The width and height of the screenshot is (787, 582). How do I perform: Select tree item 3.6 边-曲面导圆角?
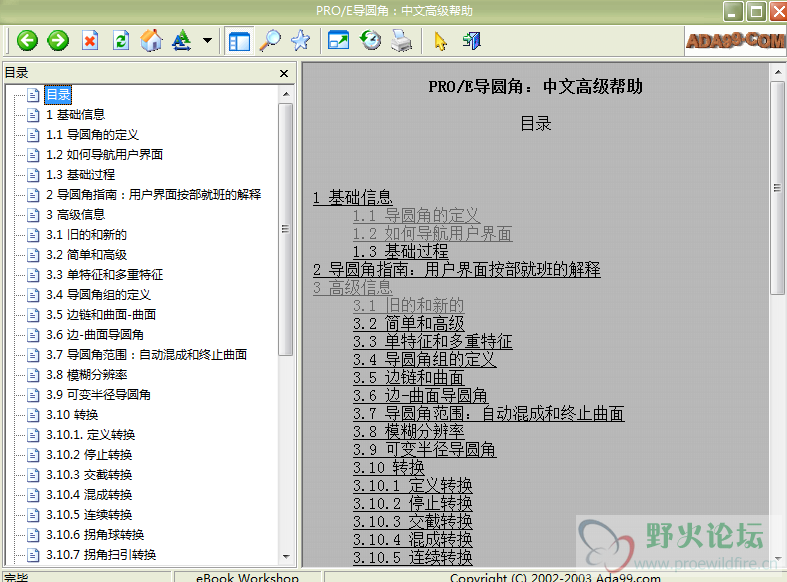(x=95, y=335)
